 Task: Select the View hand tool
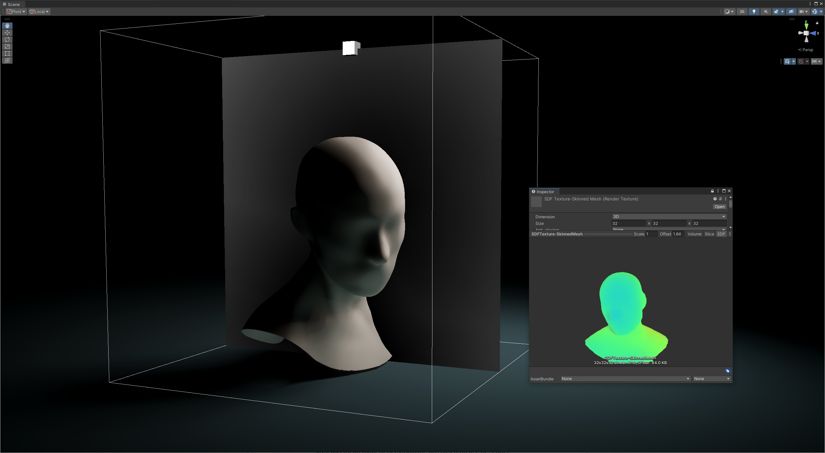coord(7,26)
